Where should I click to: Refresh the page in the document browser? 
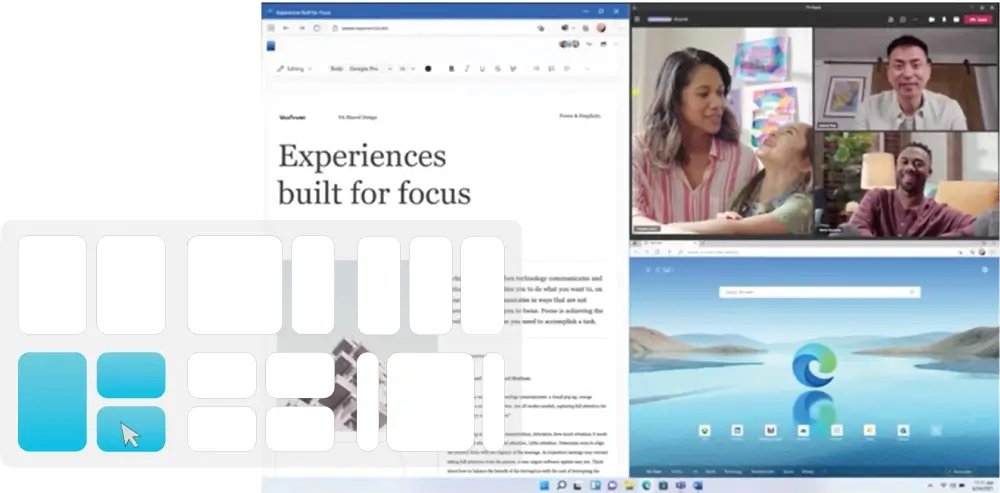click(x=317, y=28)
